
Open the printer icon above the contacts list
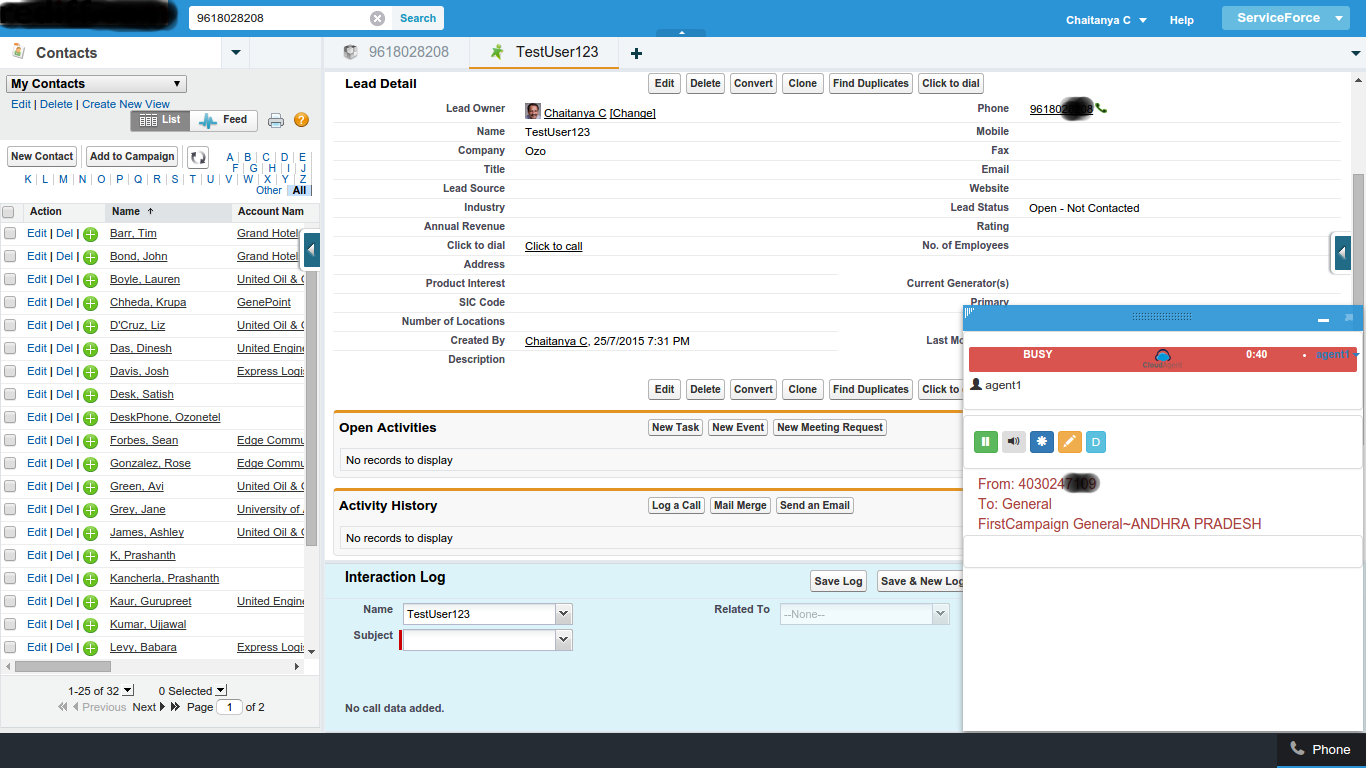click(x=276, y=119)
